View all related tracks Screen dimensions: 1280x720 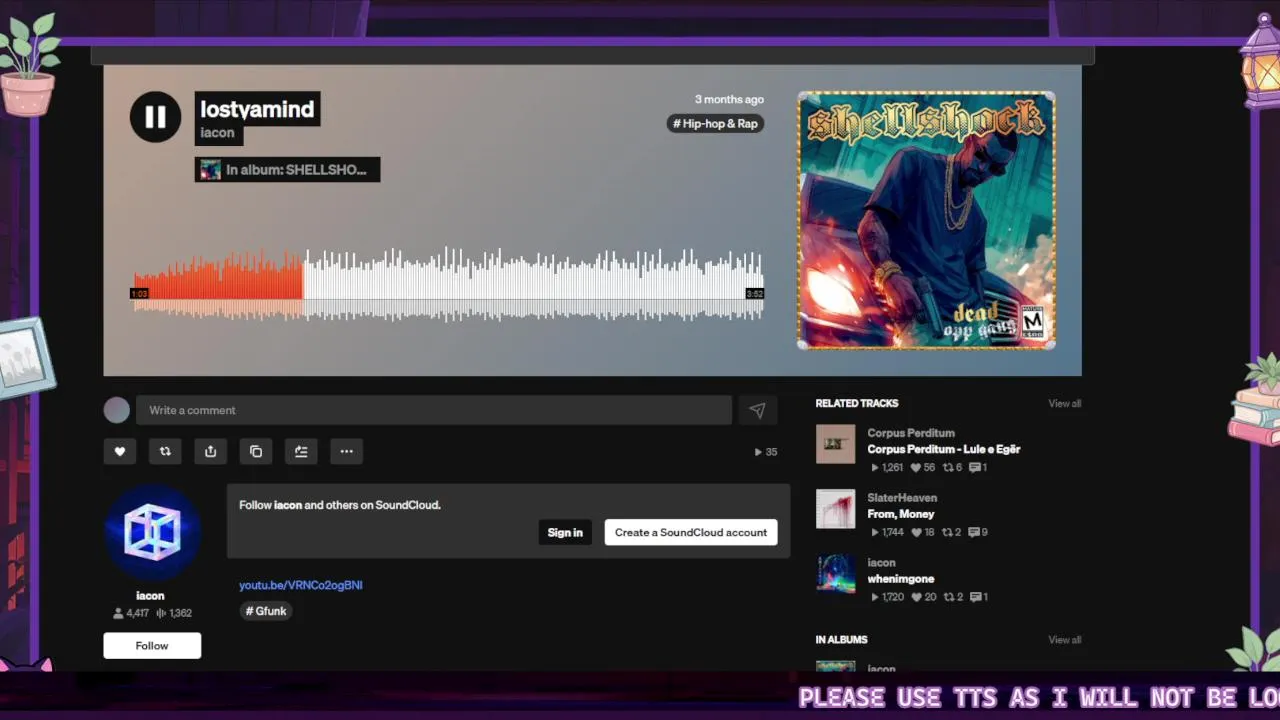click(1064, 404)
